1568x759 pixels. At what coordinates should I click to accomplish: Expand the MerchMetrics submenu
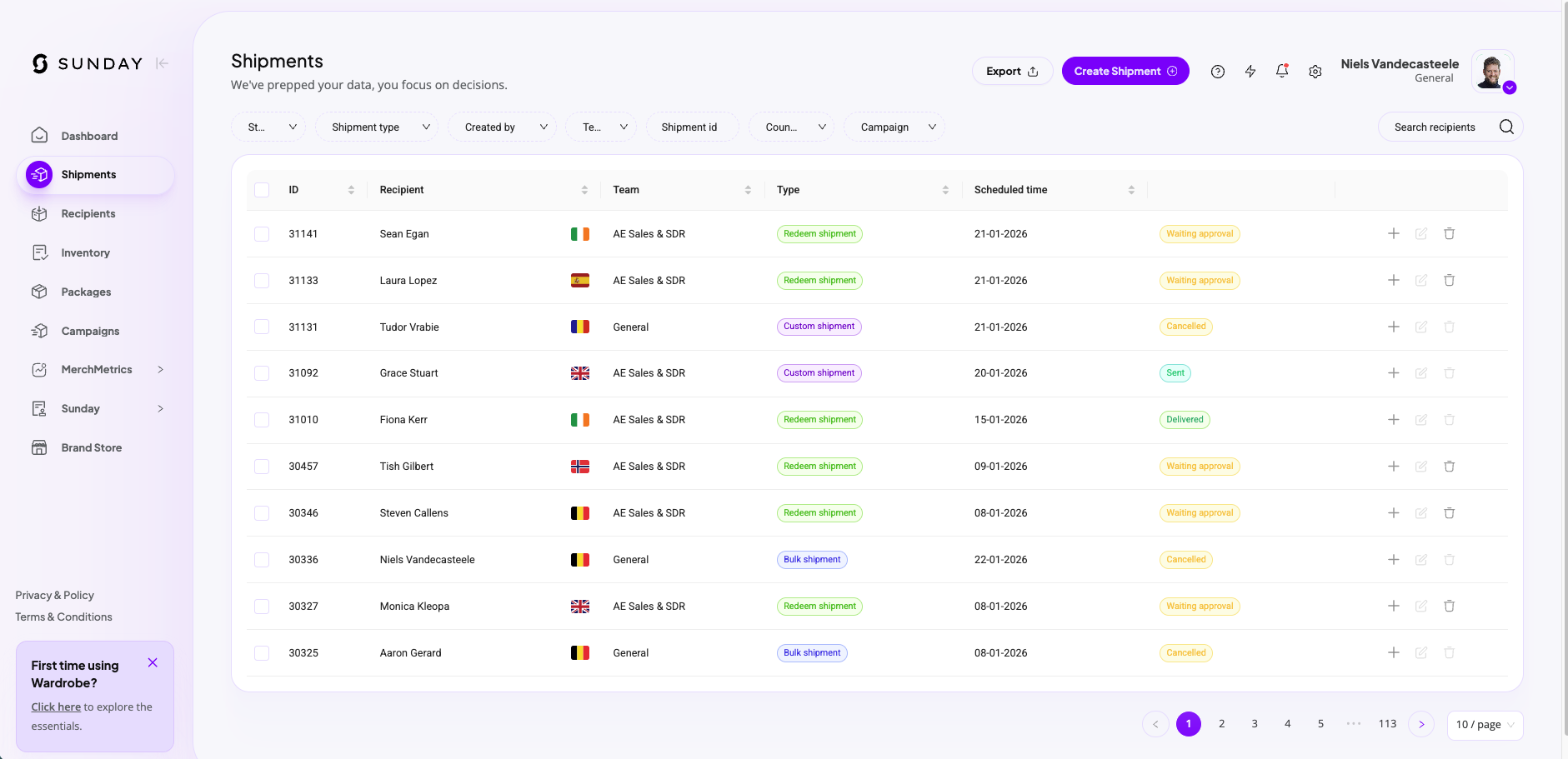(161, 369)
